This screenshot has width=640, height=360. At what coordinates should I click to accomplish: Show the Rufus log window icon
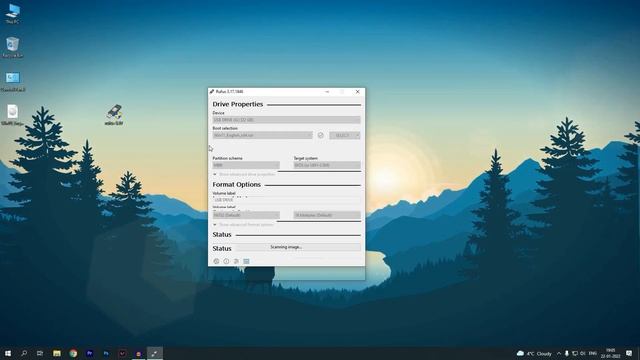(246, 261)
